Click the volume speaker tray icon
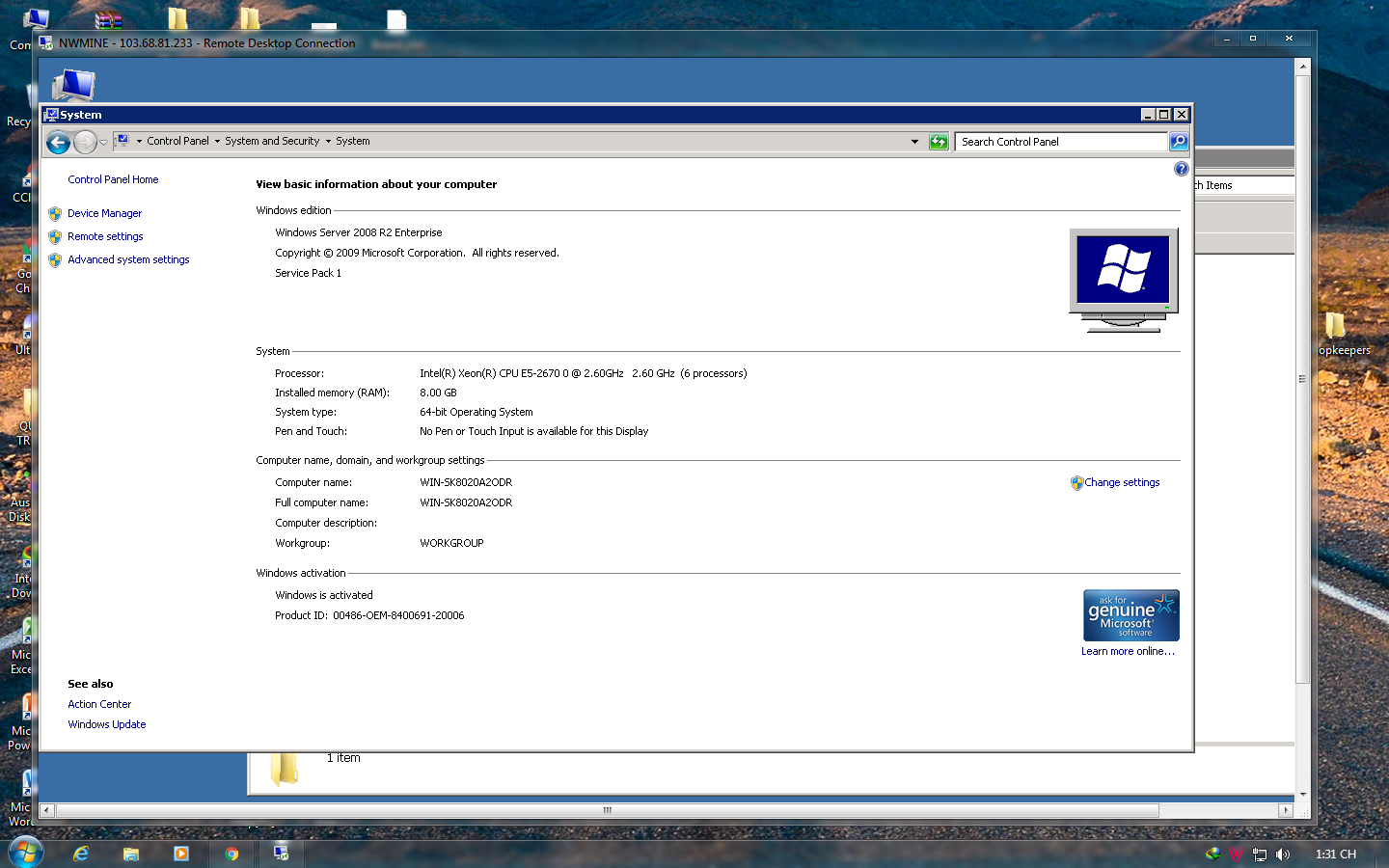The height and width of the screenshot is (868, 1389). 1283,854
